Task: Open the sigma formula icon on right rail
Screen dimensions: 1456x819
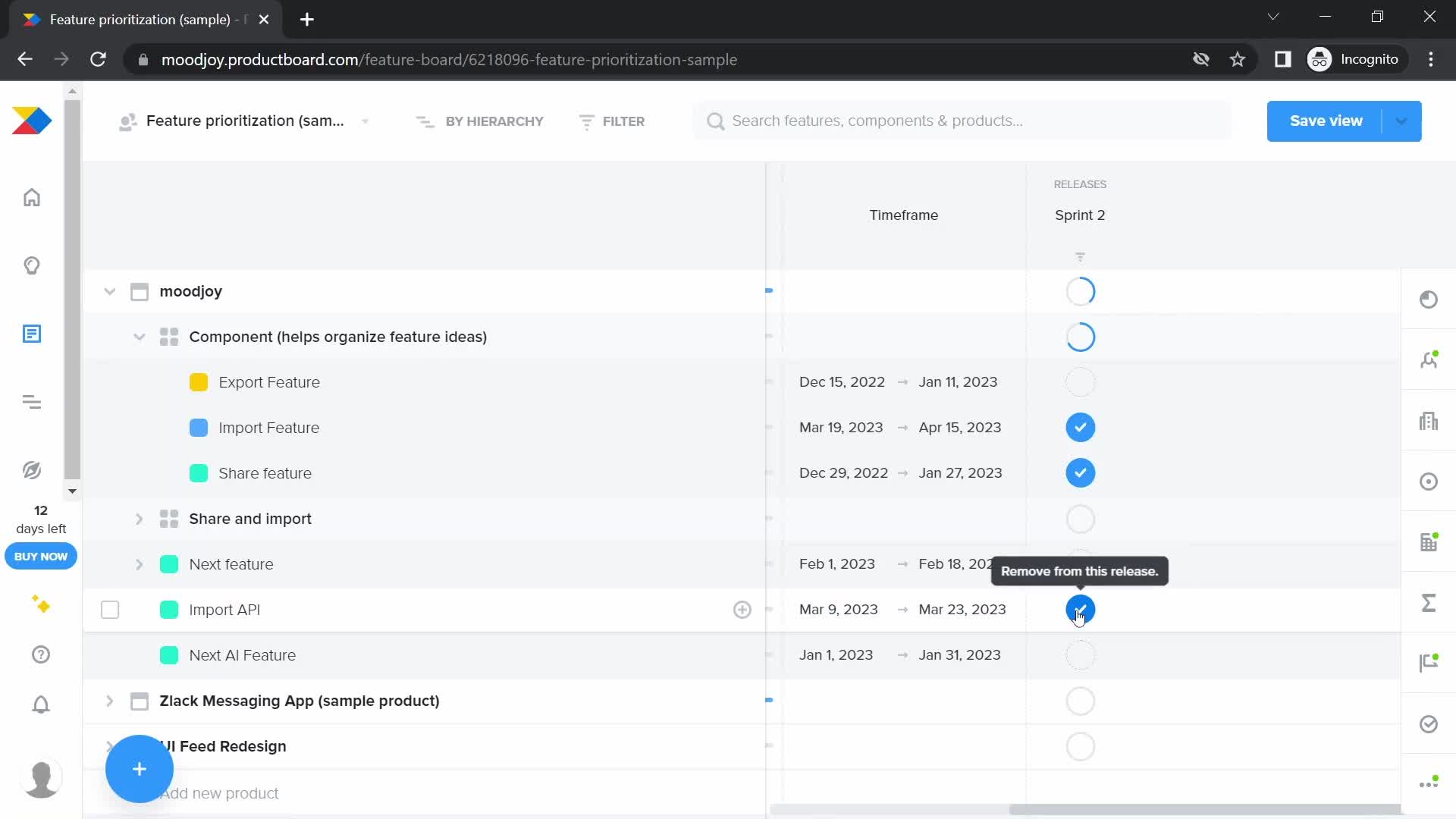Action: pos(1429,603)
